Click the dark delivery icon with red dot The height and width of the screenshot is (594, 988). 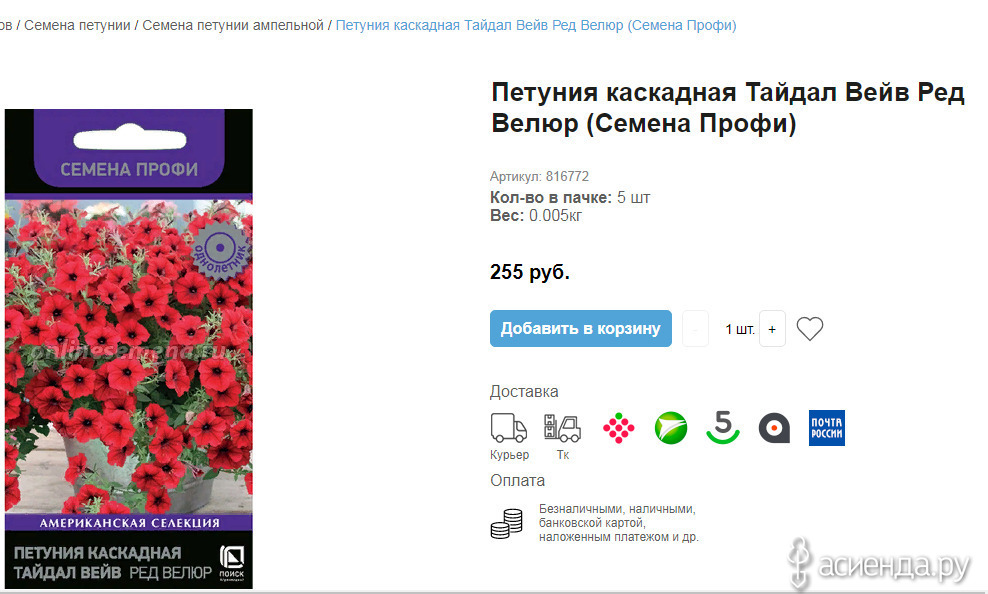point(774,428)
